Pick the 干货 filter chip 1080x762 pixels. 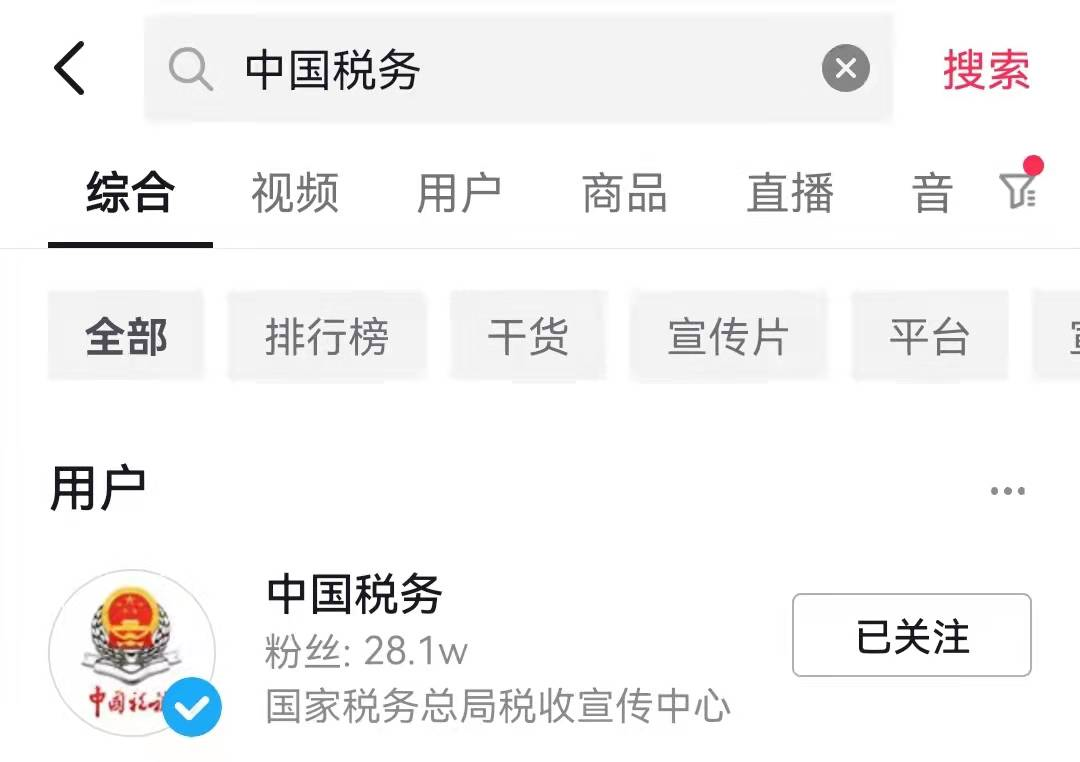pyautogui.click(x=528, y=336)
